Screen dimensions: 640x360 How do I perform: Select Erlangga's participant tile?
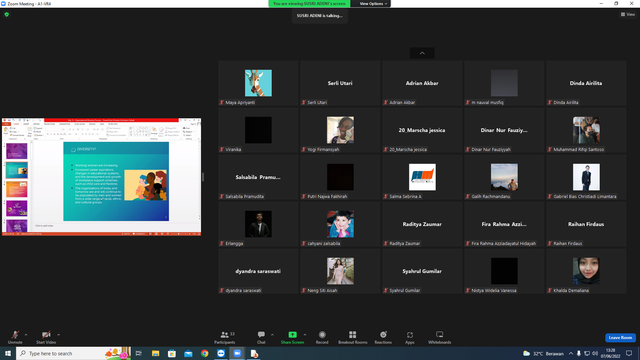[x=258, y=224]
